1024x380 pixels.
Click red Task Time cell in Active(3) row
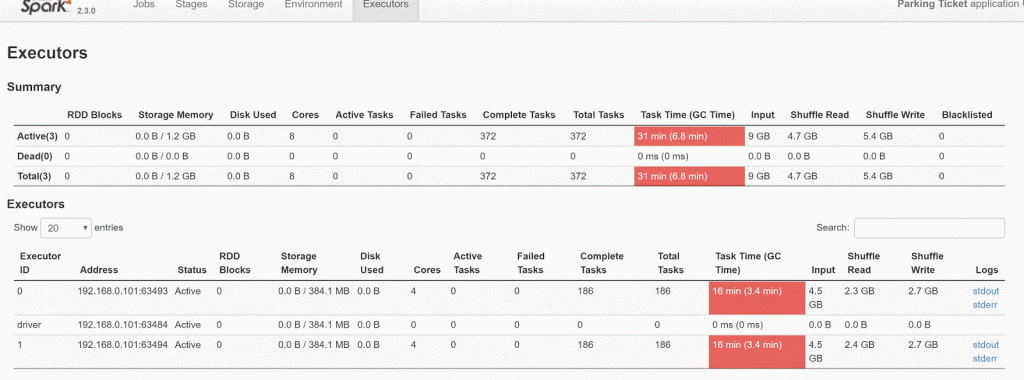pyautogui.click(x=689, y=136)
